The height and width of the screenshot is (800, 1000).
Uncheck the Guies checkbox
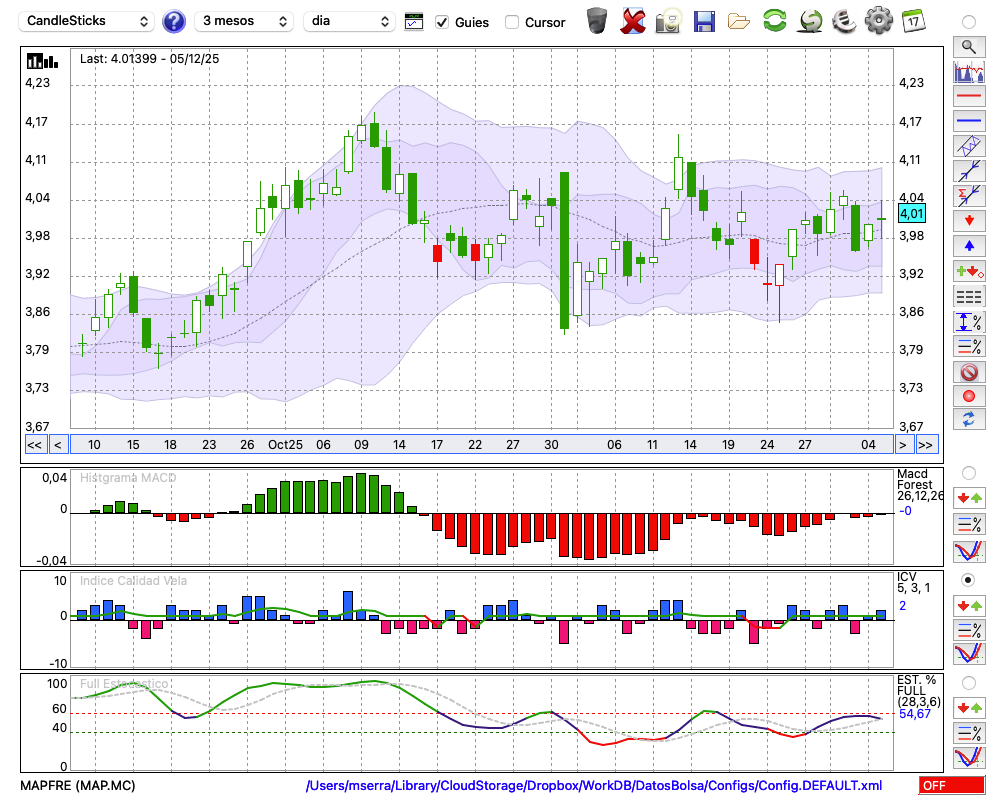click(442, 22)
